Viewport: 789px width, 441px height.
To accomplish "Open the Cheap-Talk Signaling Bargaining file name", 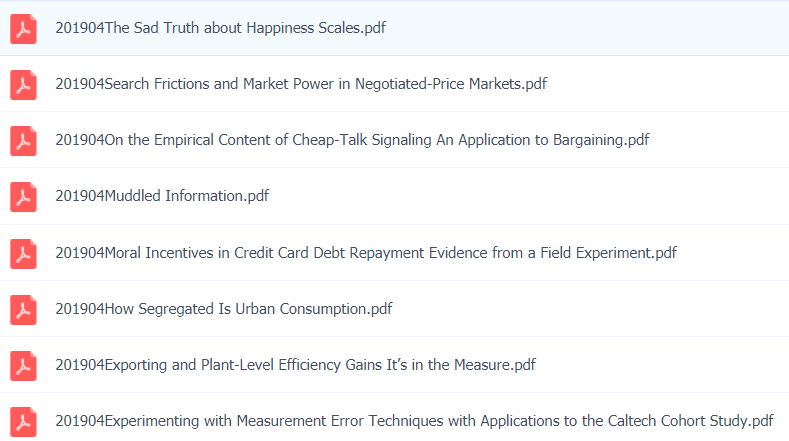I will point(352,140).
